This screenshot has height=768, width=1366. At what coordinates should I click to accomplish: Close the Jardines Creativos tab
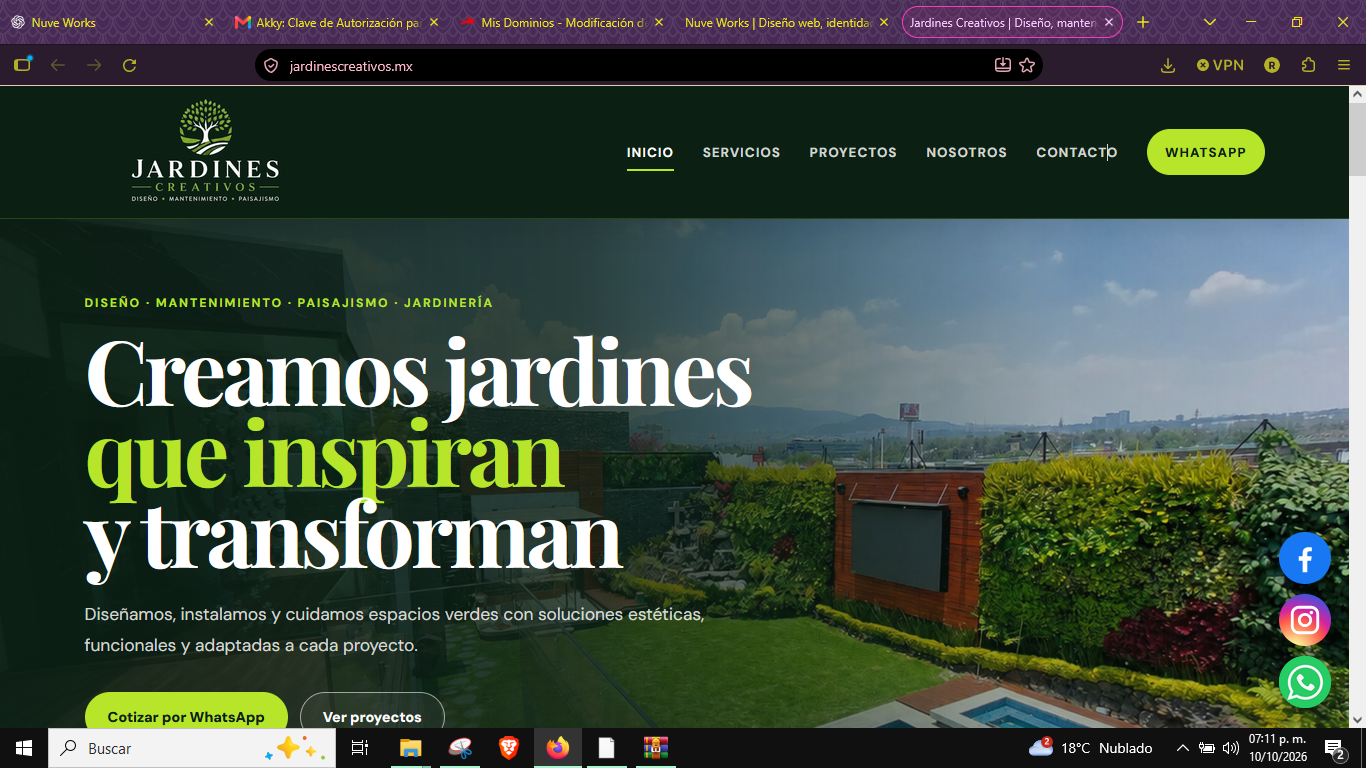click(x=1109, y=22)
